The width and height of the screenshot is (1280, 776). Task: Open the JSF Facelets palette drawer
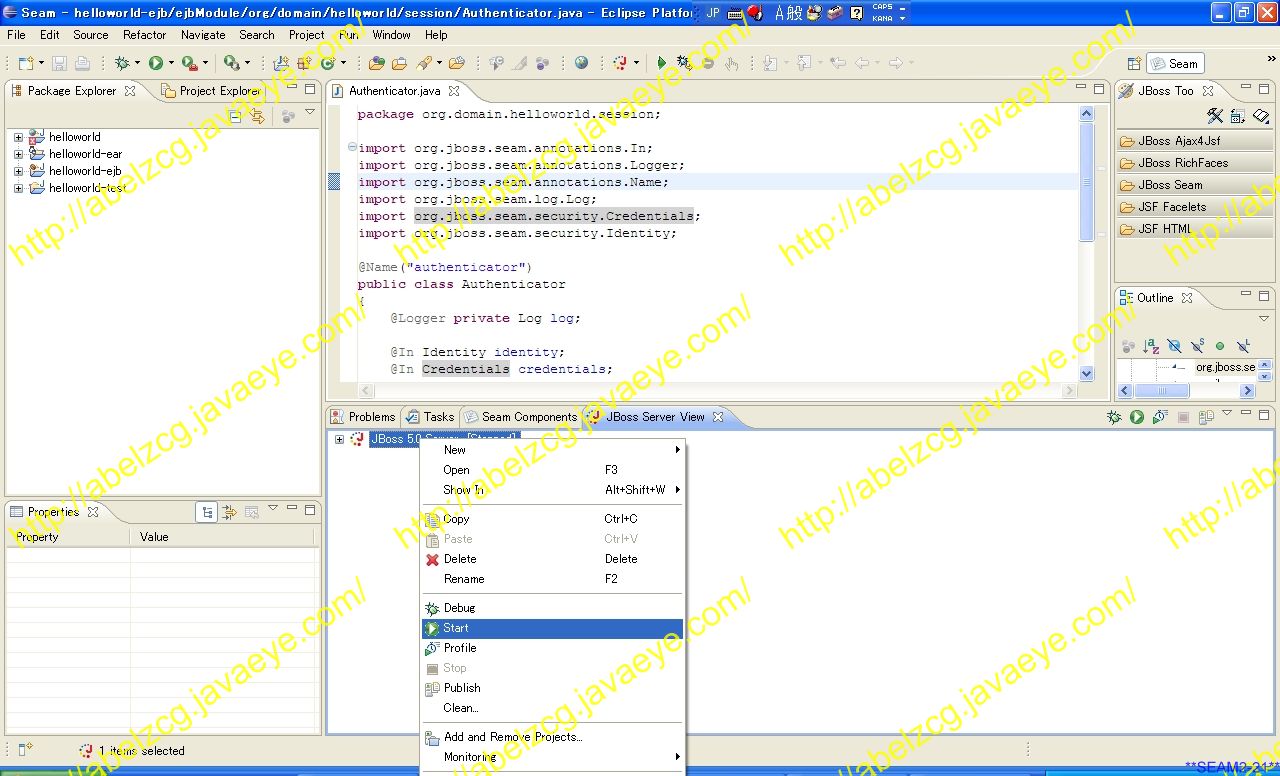click(1195, 207)
